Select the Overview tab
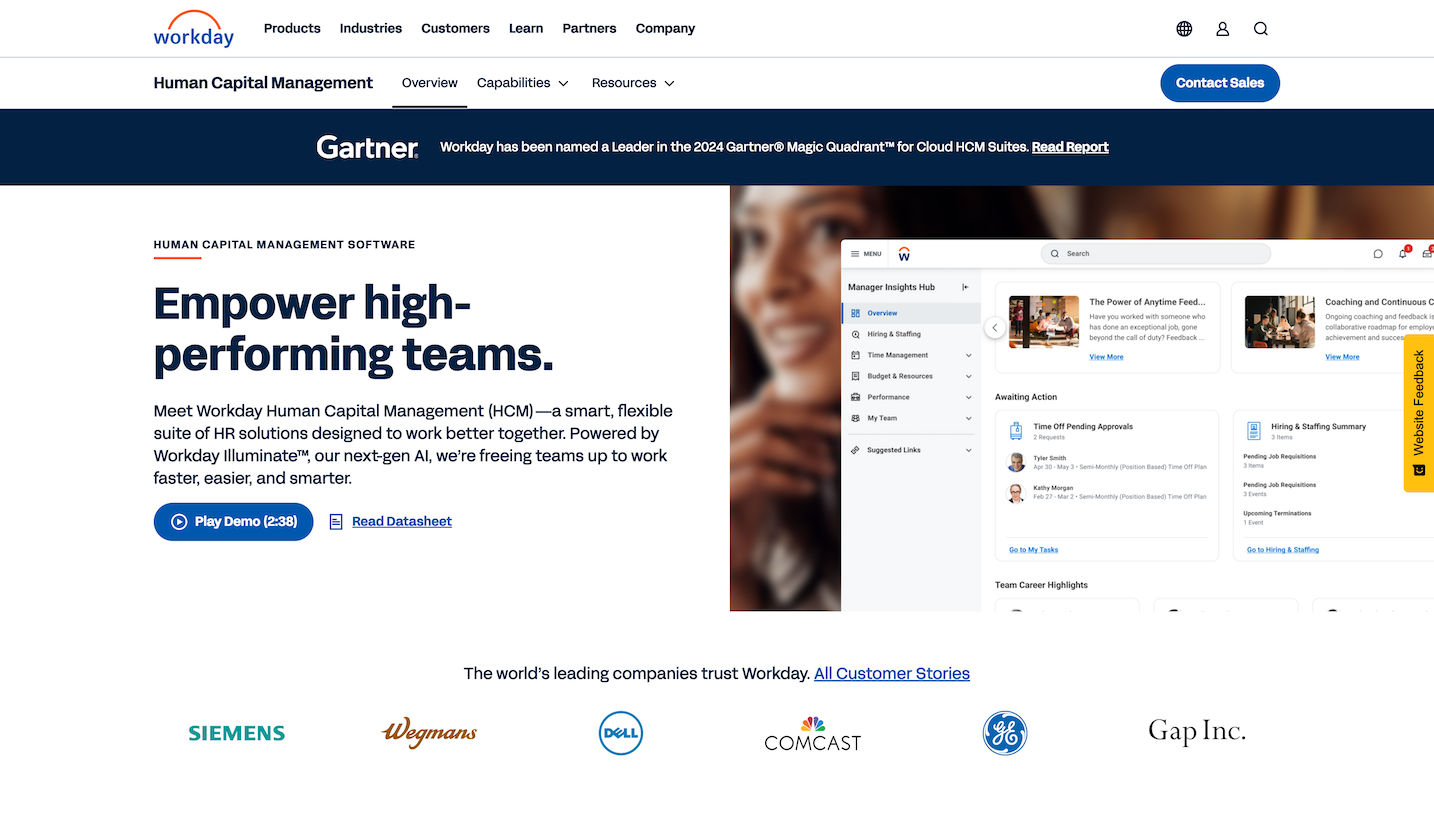 pyautogui.click(x=430, y=83)
